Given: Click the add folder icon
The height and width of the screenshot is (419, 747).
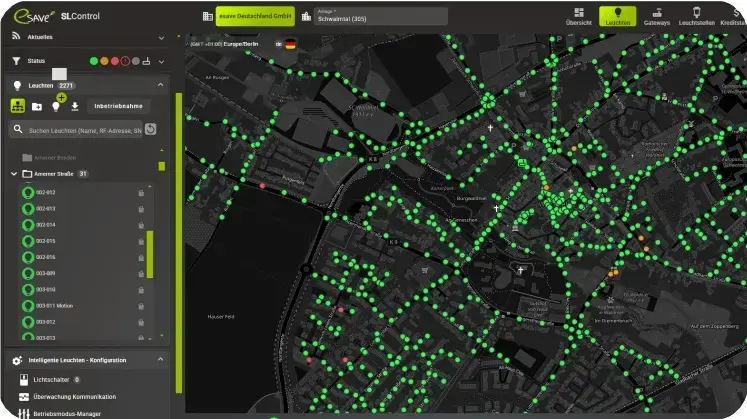Looking at the screenshot, I should coord(37,106).
